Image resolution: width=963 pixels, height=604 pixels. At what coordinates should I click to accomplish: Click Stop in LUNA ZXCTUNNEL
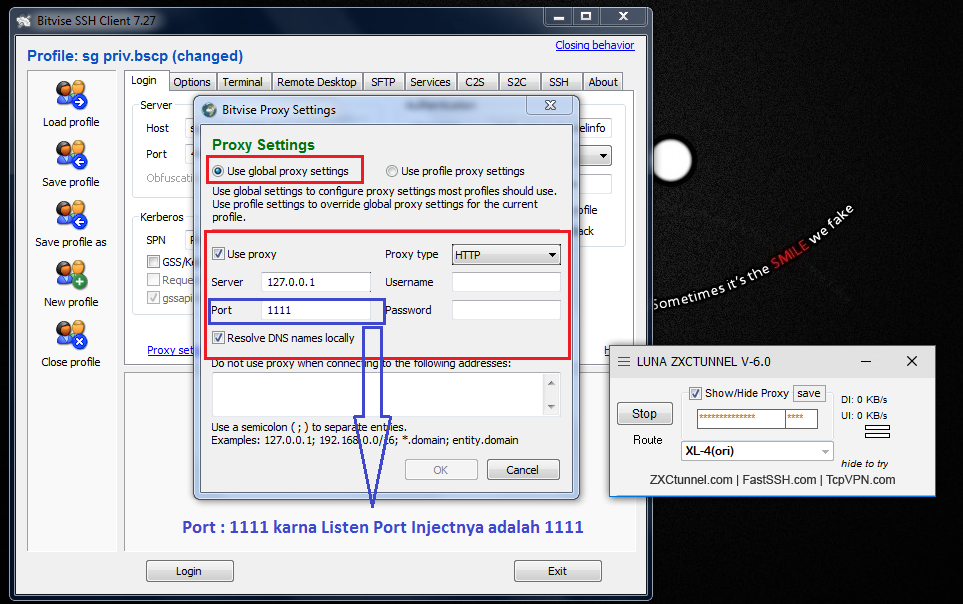coord(644,414)
